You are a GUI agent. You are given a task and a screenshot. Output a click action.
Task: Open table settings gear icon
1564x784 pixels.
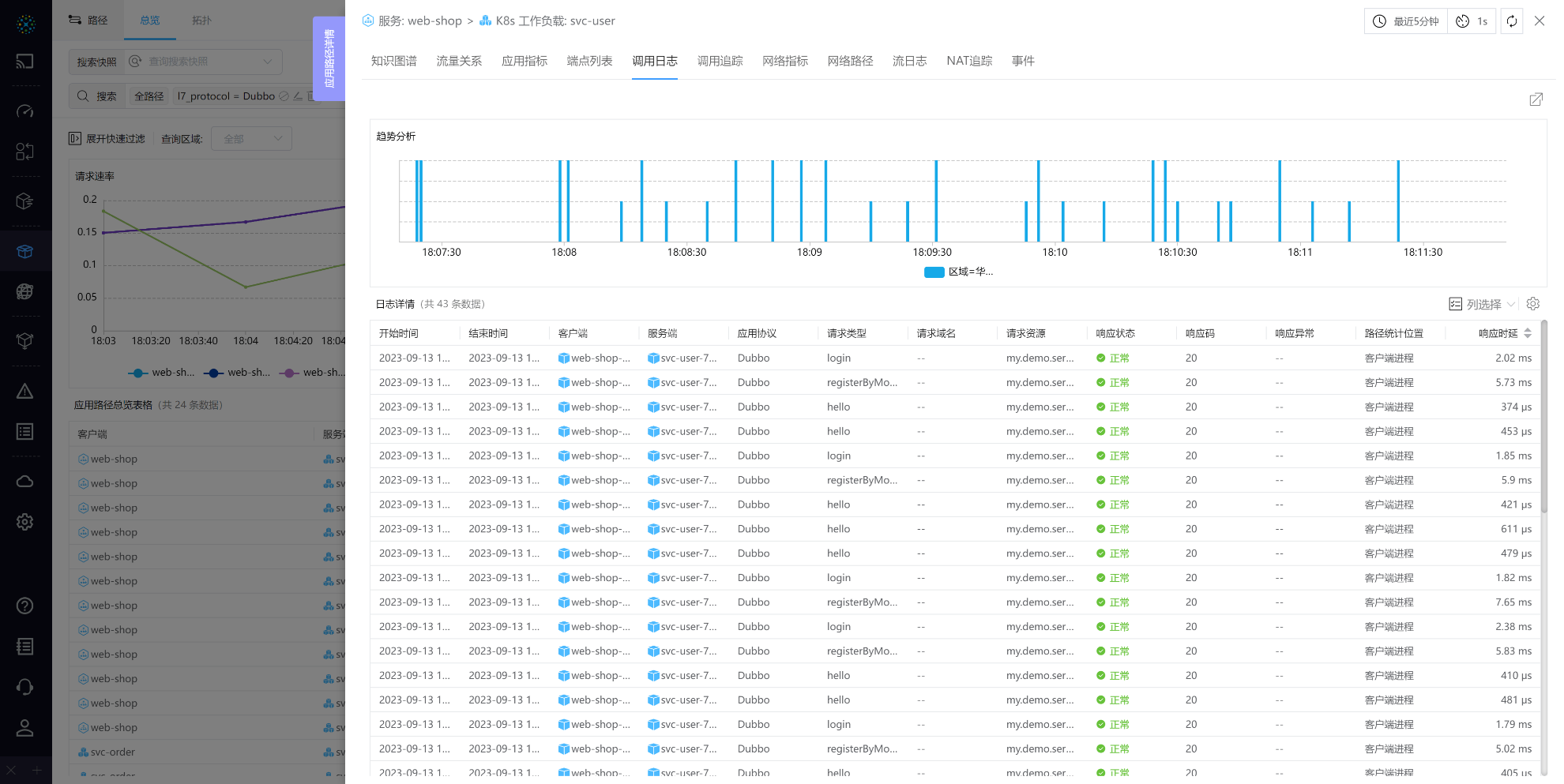(x=1532, y=304)
